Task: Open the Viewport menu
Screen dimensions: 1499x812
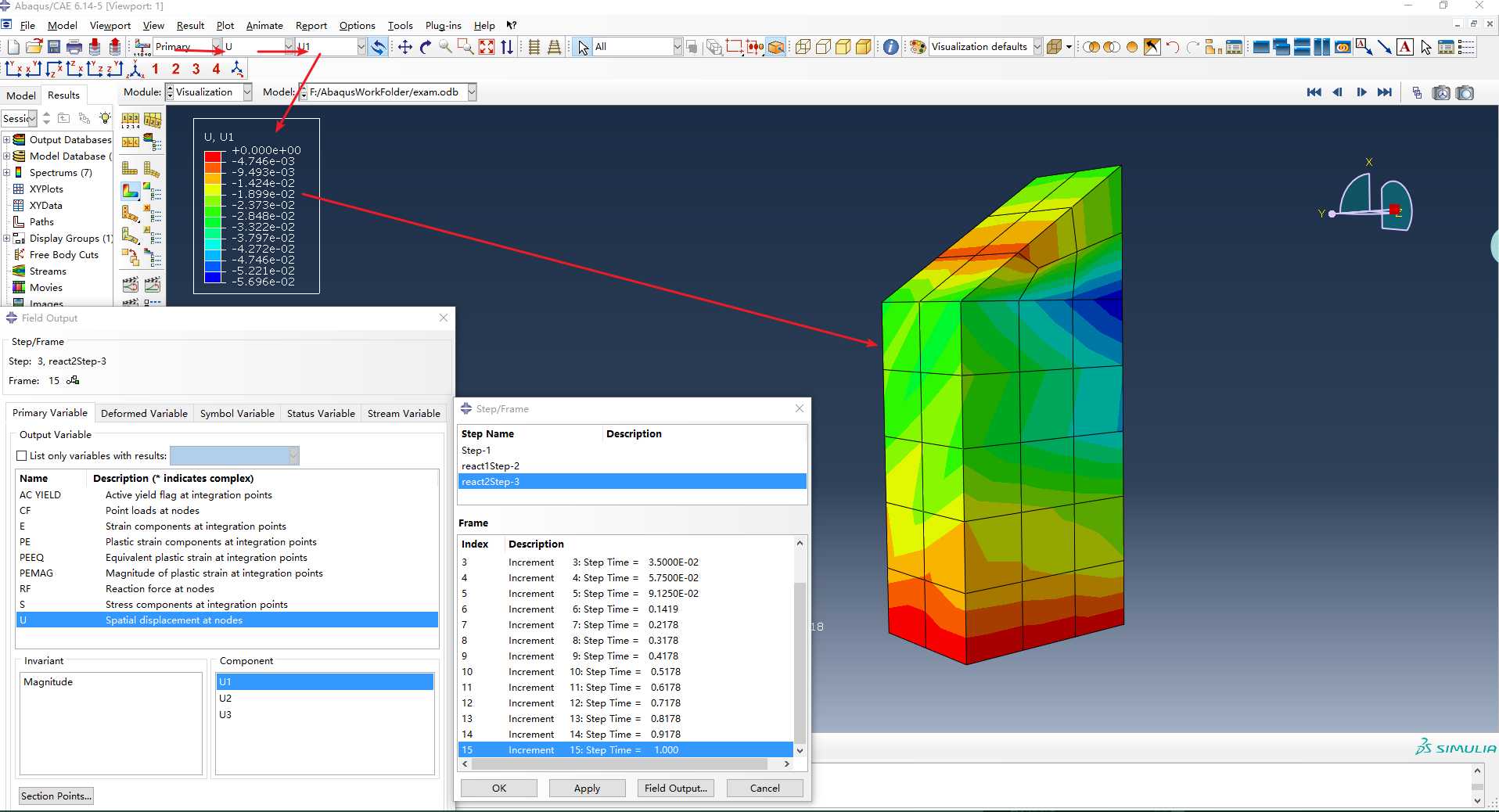Action: 110,25
